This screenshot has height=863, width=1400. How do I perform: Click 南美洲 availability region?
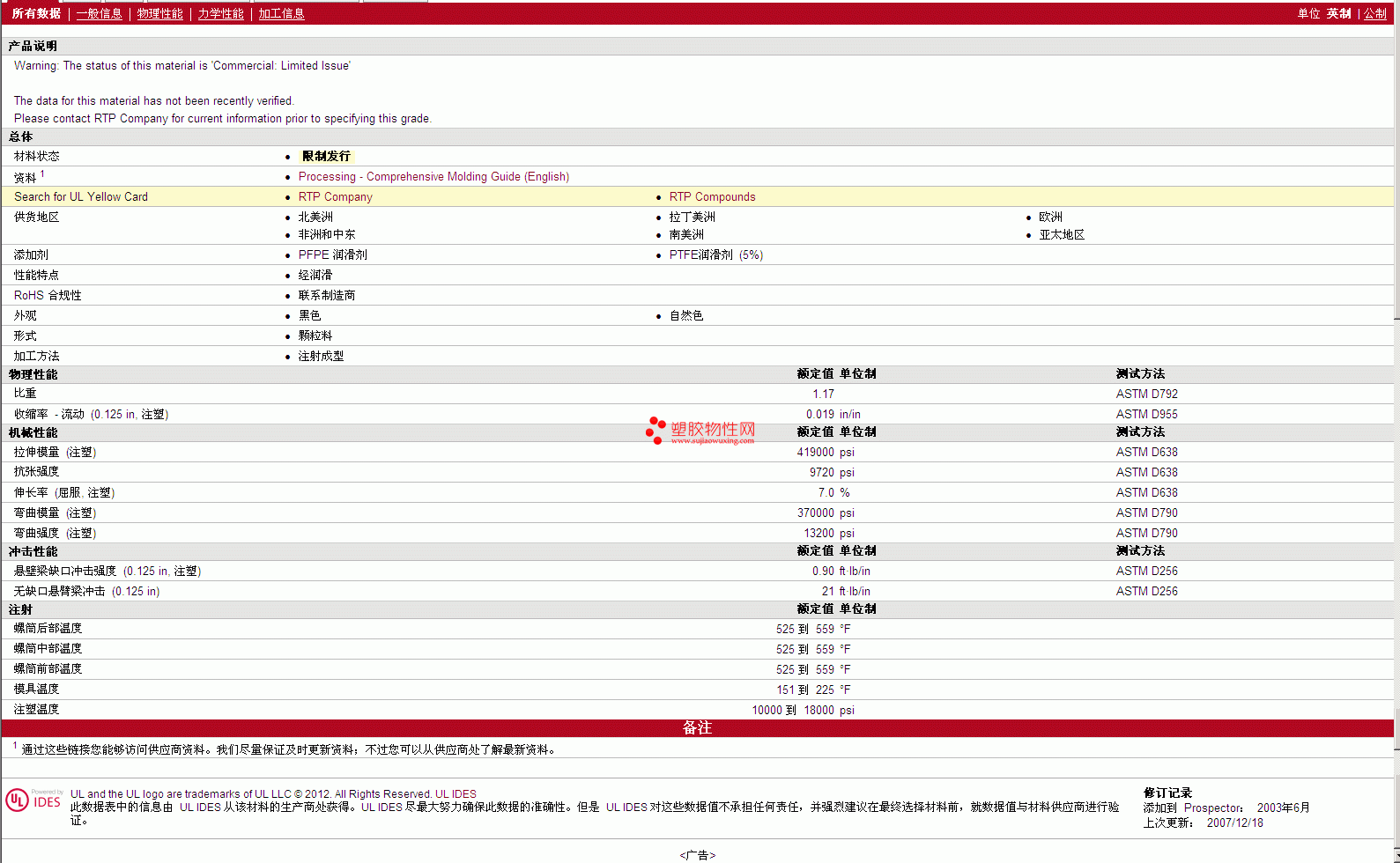coord(686,235)
